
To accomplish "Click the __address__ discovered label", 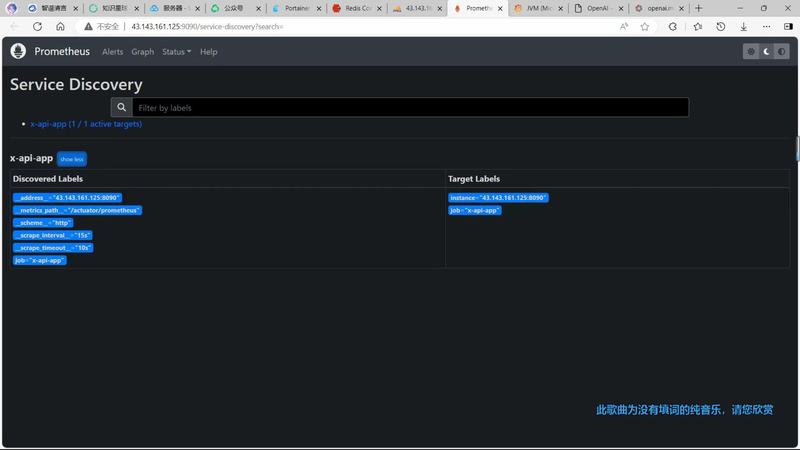I will 67,197.
